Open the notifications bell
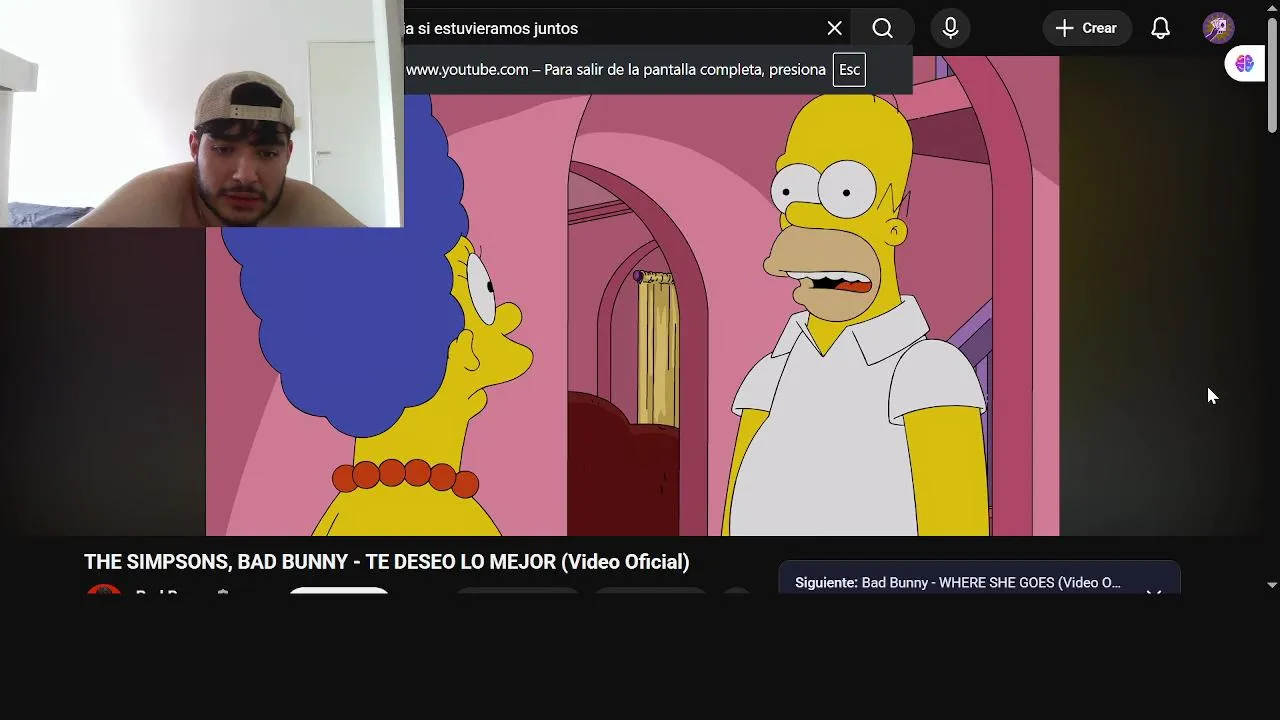The height and width of the screenshot is (720, 1280). point(1160,28)
